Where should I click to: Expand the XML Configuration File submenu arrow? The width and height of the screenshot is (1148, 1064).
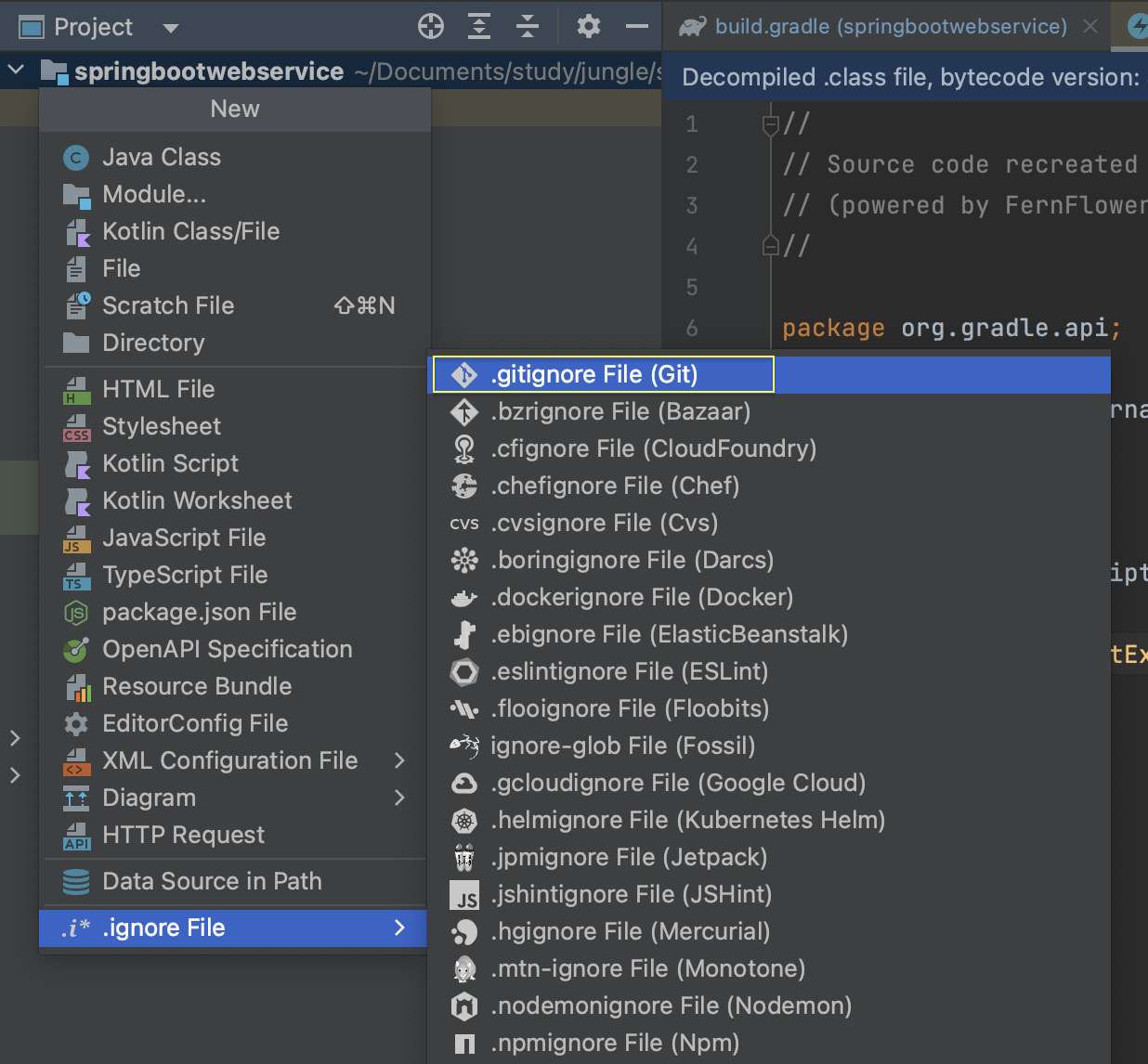[399, 760]
